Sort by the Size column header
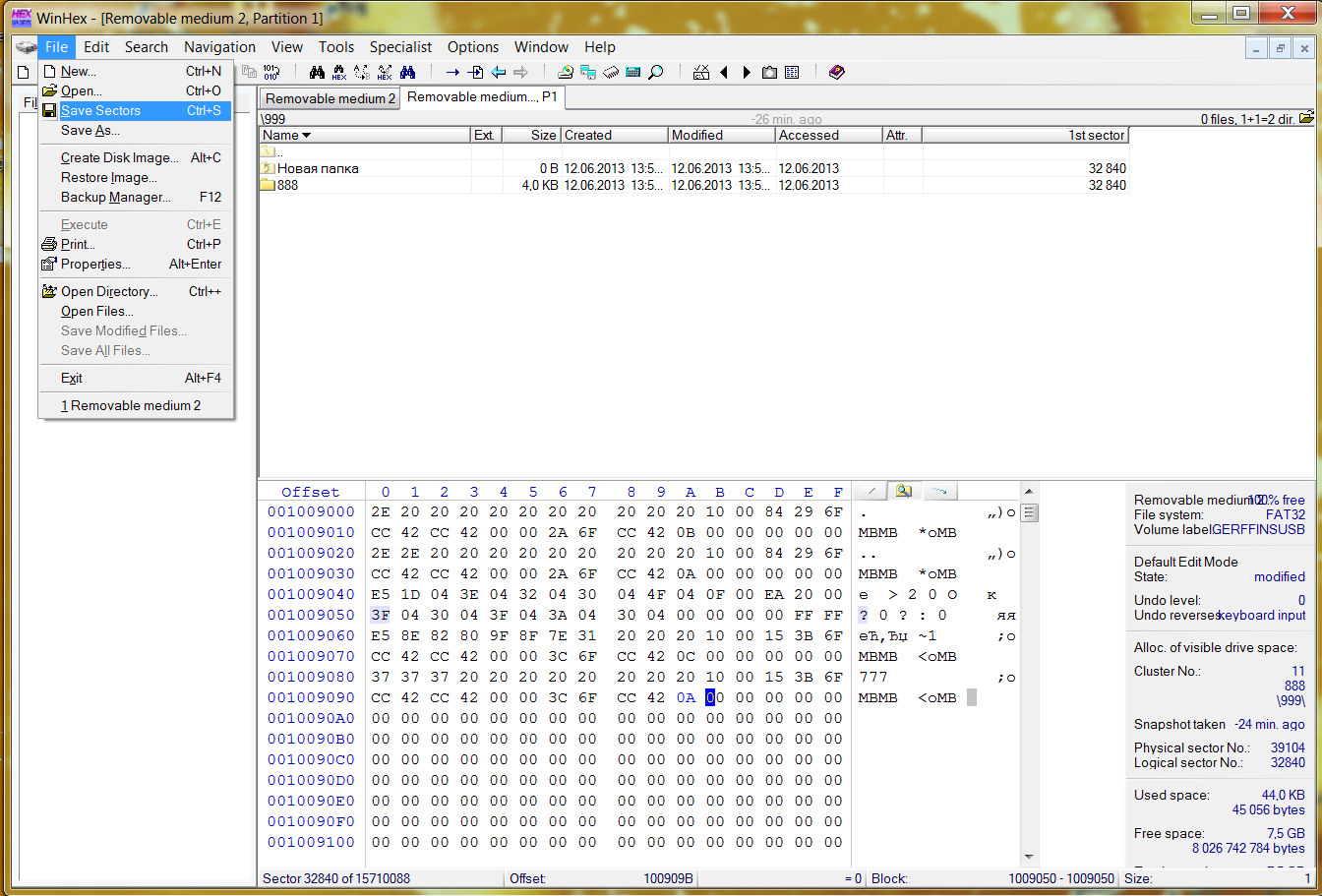1322x896 pixels. pyautogui.click(x=531, y=136)
